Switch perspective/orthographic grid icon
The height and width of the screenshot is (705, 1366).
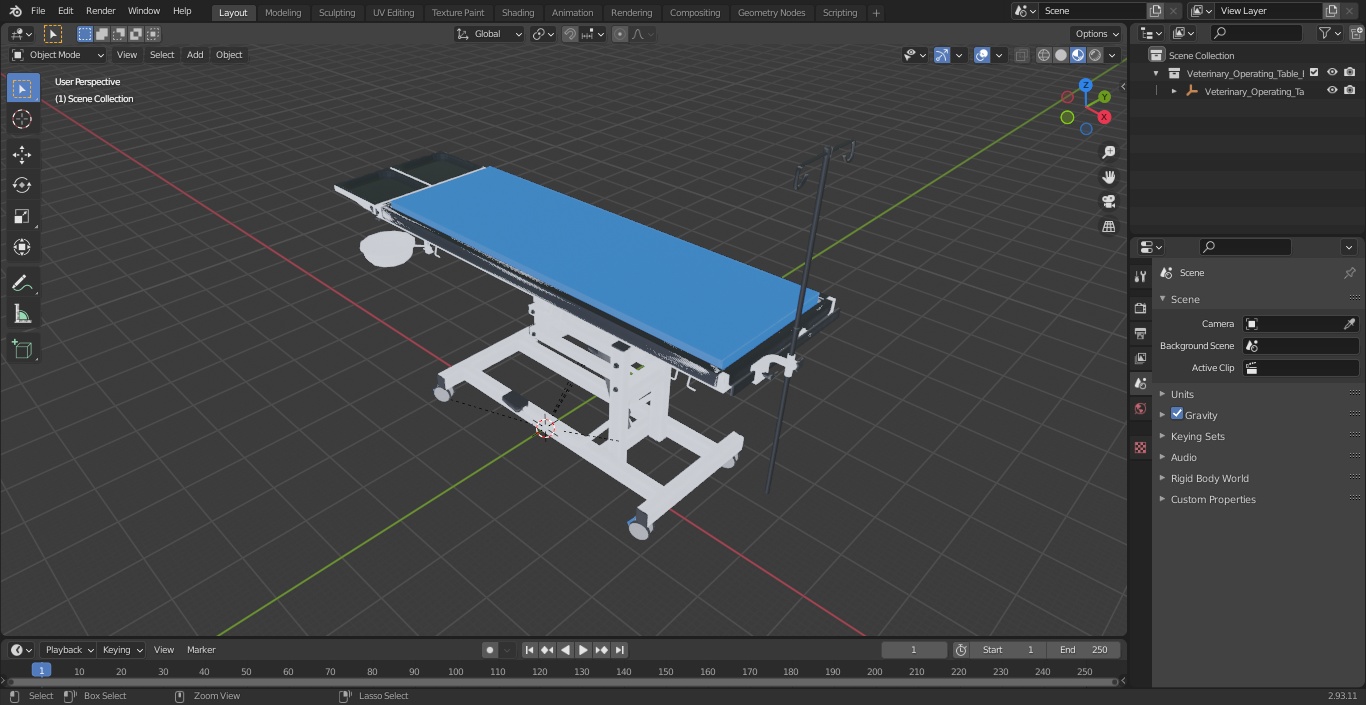point(1108,227)
